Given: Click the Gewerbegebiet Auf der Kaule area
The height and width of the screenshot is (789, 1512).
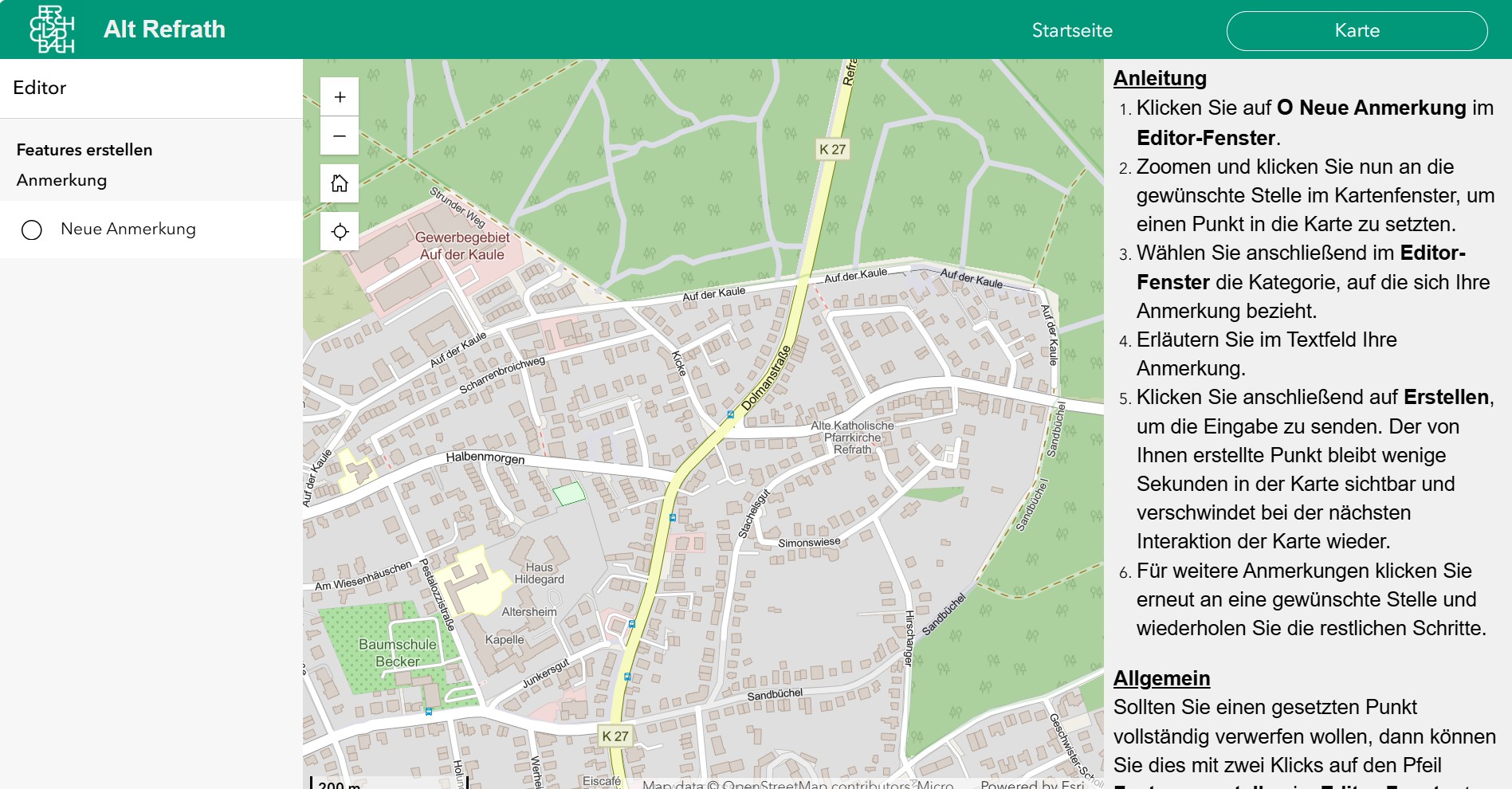Looking at the screenshot, I should (462, 245).
